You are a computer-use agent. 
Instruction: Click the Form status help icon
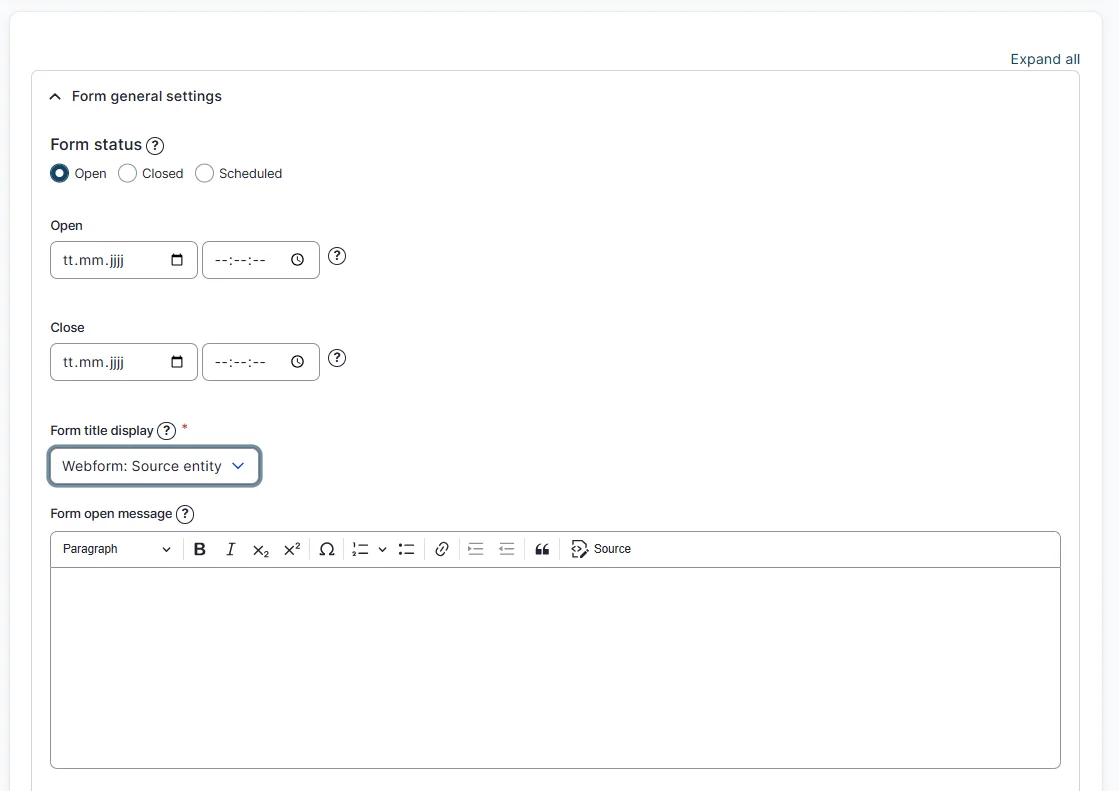(x=155, y=146)
